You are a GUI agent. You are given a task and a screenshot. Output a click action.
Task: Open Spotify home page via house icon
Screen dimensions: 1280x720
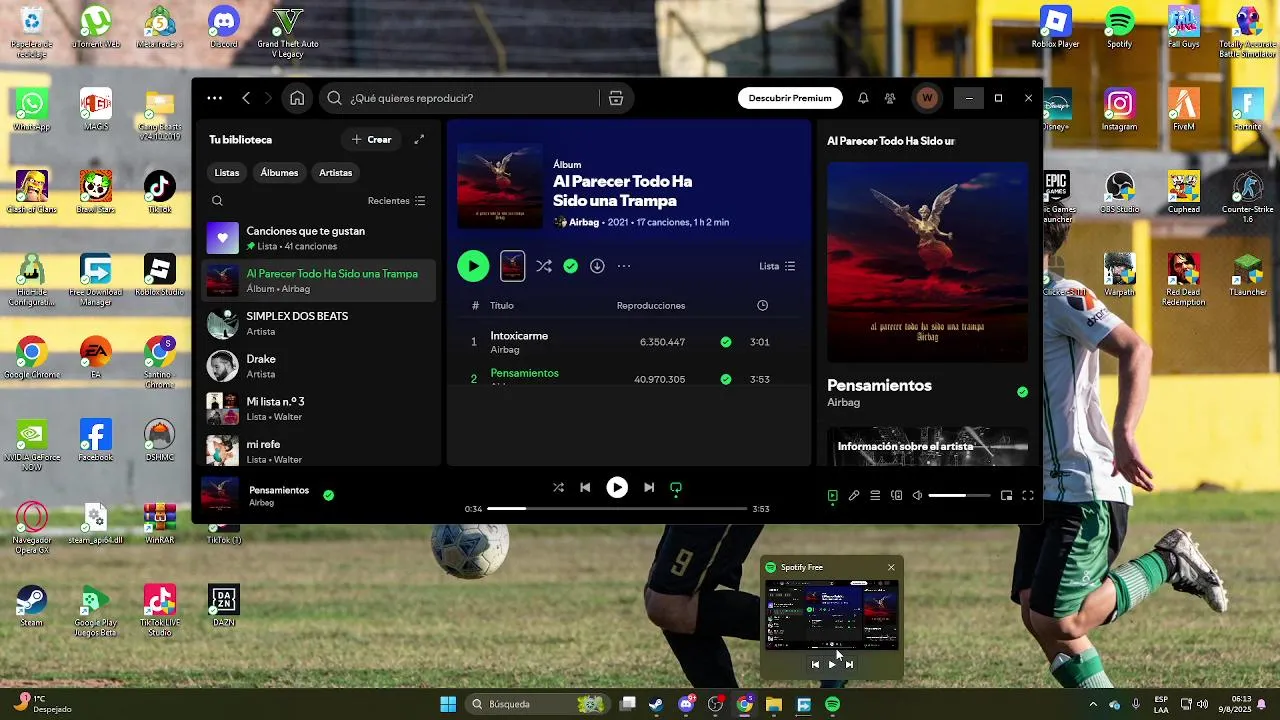(x=297, y=98)
